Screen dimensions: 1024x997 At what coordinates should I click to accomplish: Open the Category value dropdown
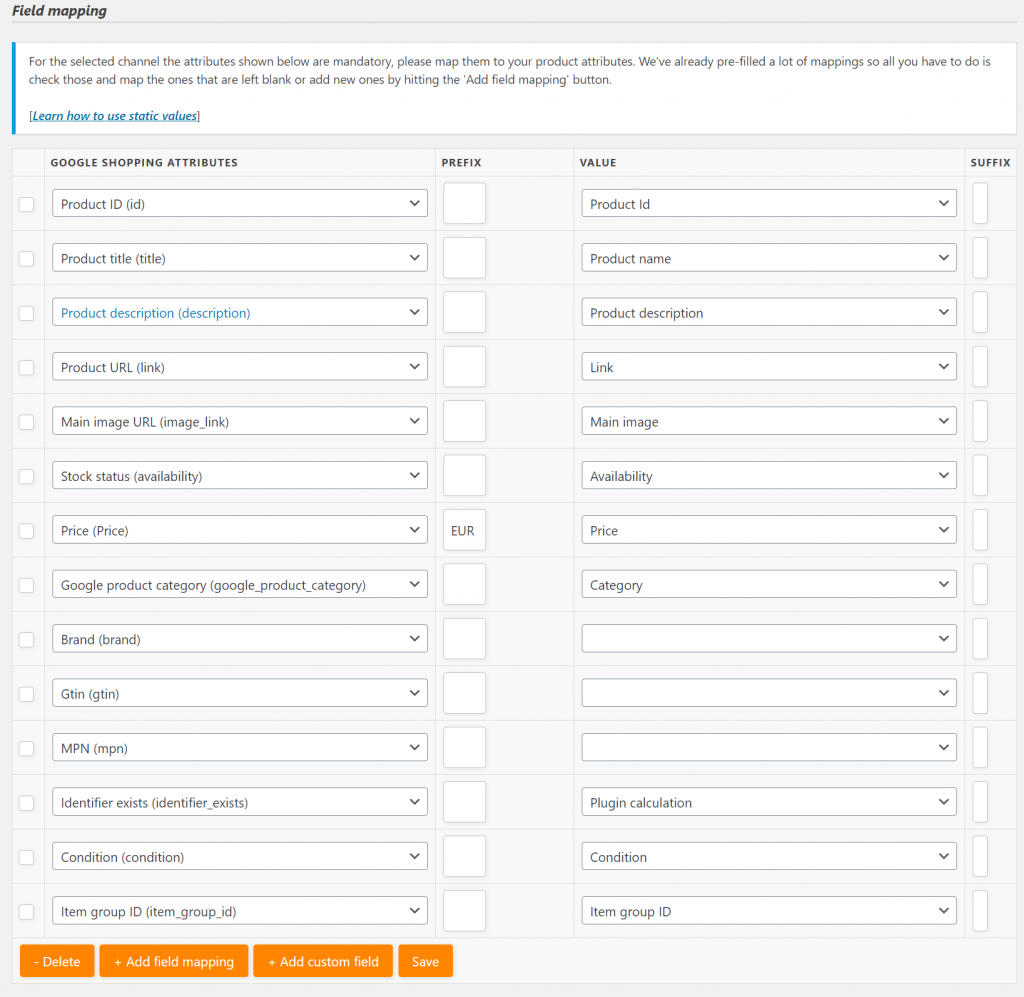(x=769, y=584)
